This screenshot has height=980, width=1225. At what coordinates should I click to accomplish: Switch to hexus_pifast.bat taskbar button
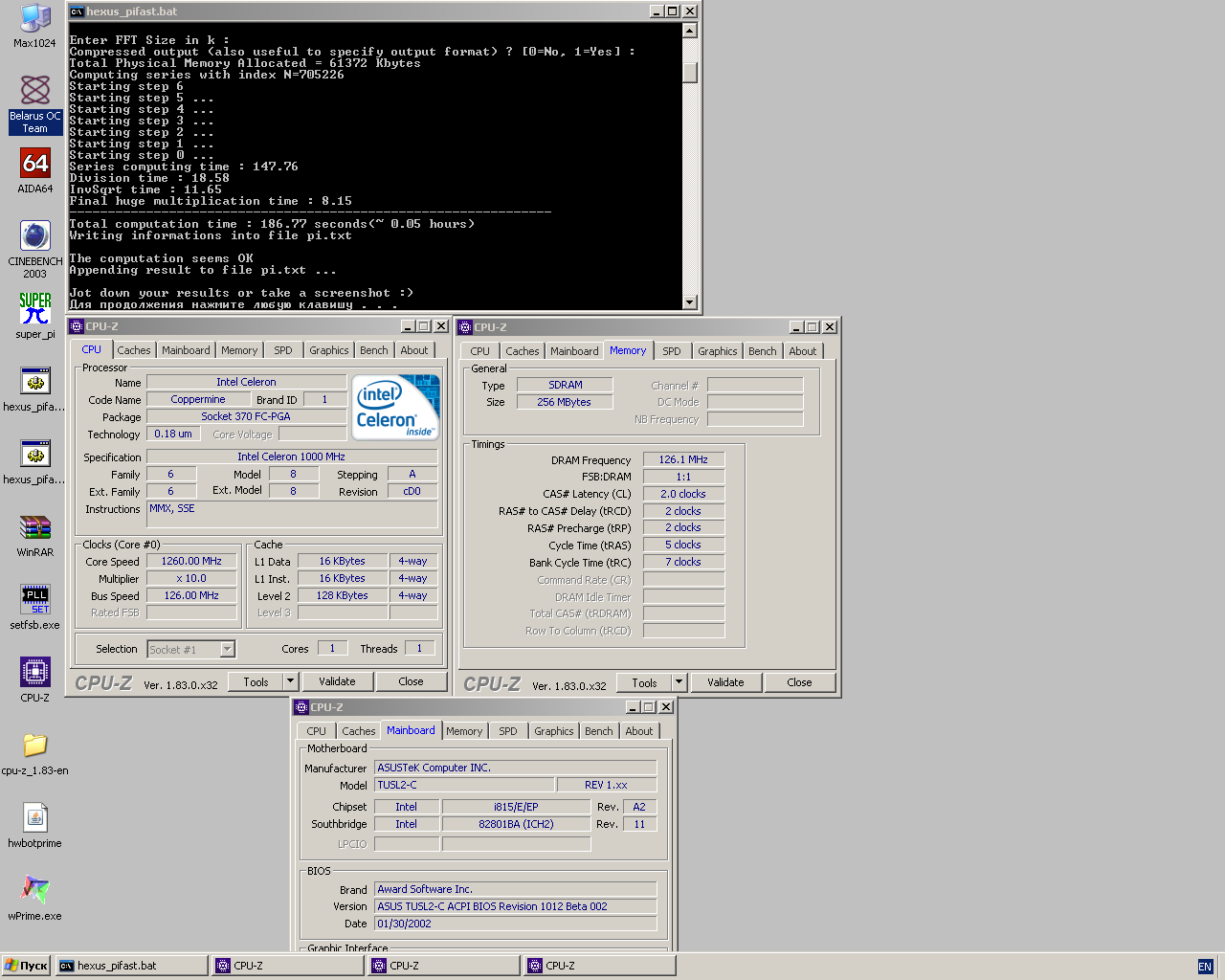(131, 966)
